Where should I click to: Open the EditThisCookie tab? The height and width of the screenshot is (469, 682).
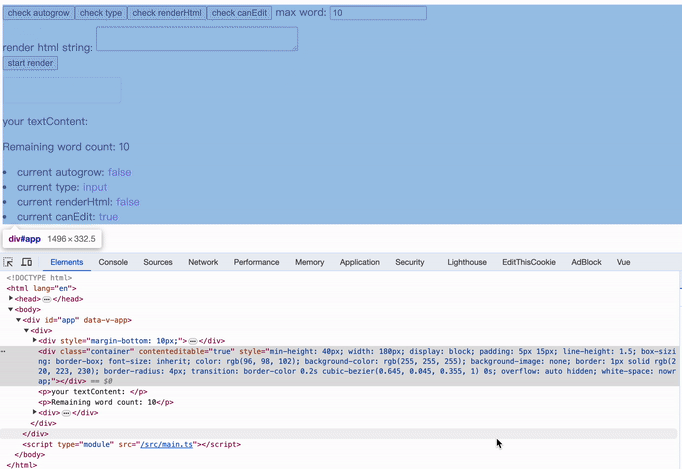pyautogui.click(x=529, y=262)
